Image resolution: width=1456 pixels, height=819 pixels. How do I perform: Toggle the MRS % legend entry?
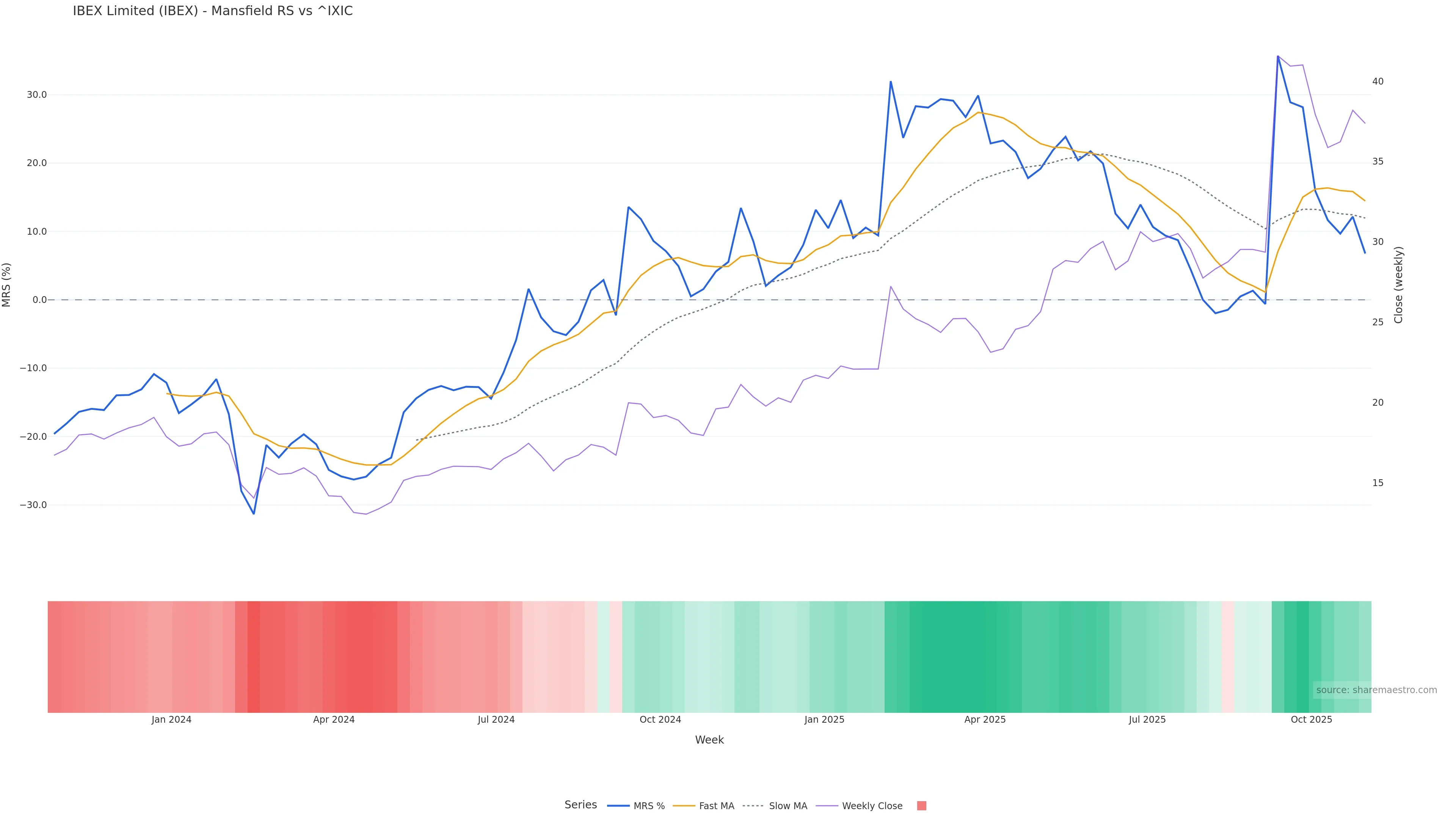click(648, 806)
